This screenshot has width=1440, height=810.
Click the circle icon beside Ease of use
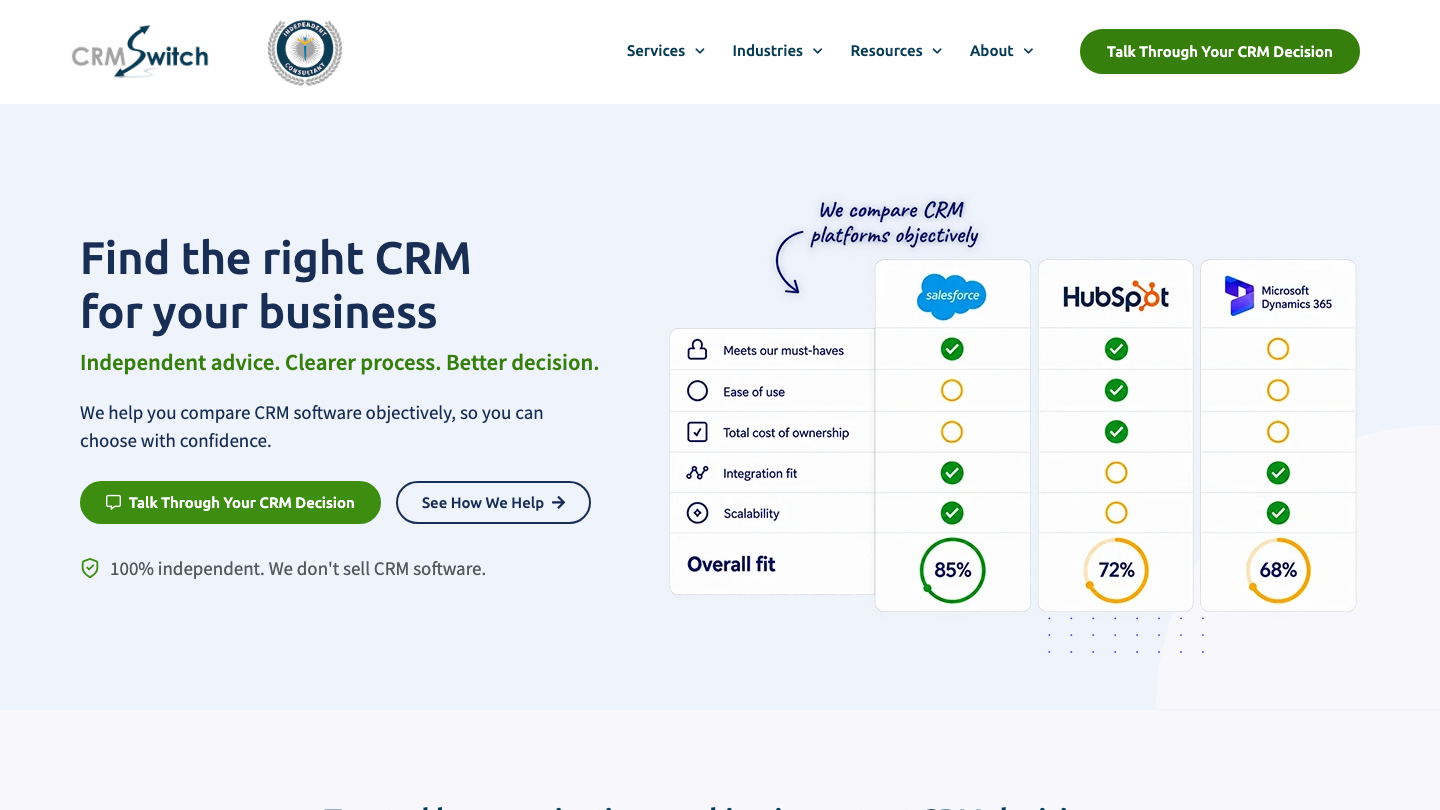click(x=697, y=391)
